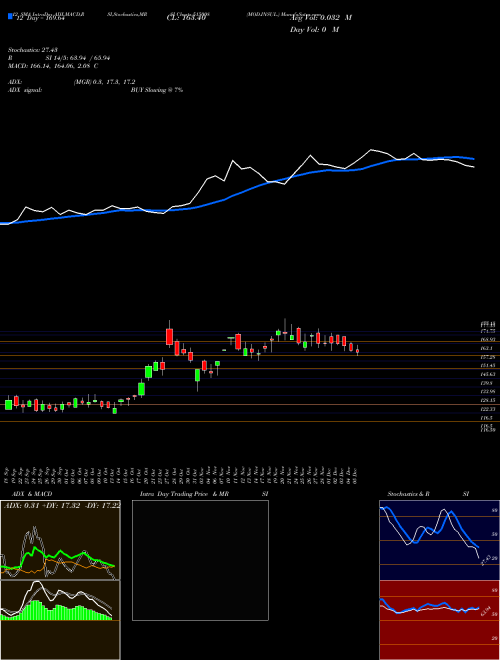Click the 'SI 14/3: 63.94 / 65.94' reading
This screenshot has width=500, height=660.
76,58
